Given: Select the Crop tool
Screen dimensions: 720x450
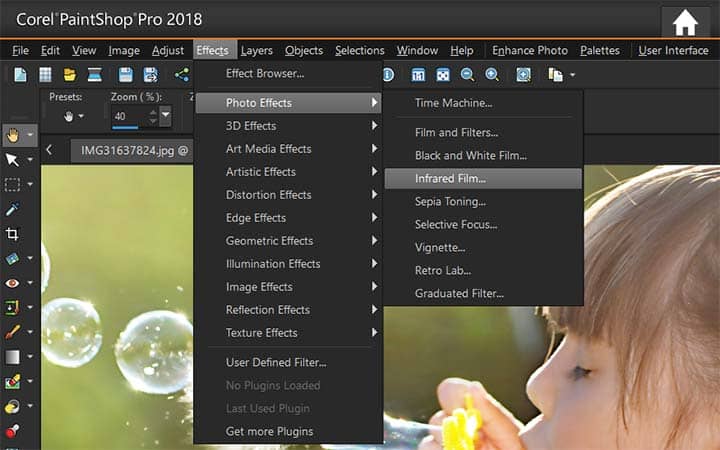Looking at the screenshot, I should [12, 234].
